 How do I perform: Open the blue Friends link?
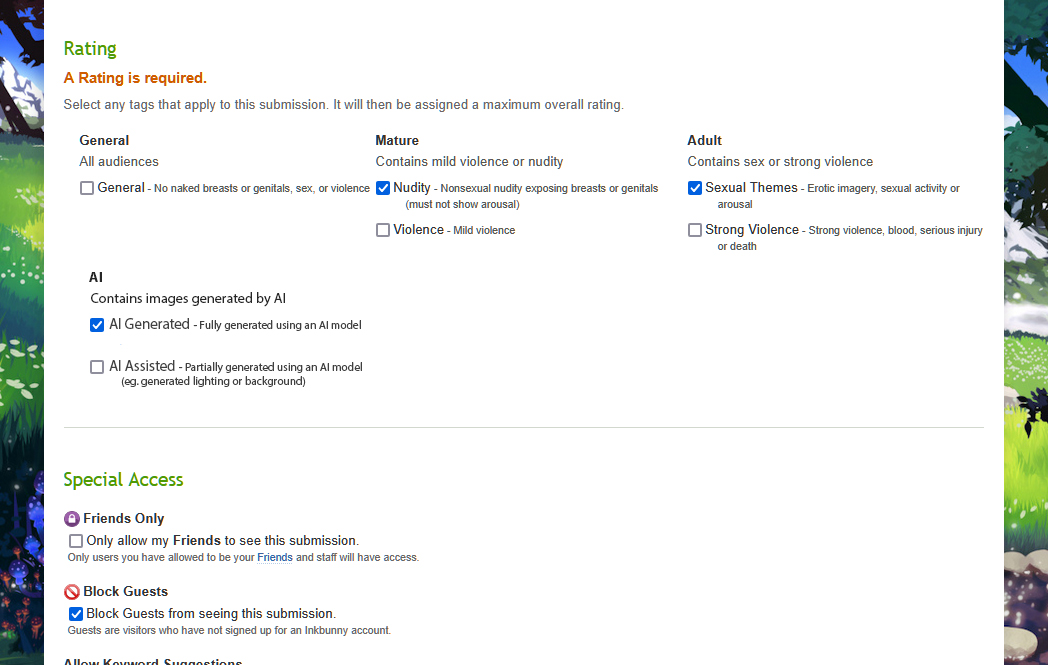pyautogui.click(x=275, y=557)
